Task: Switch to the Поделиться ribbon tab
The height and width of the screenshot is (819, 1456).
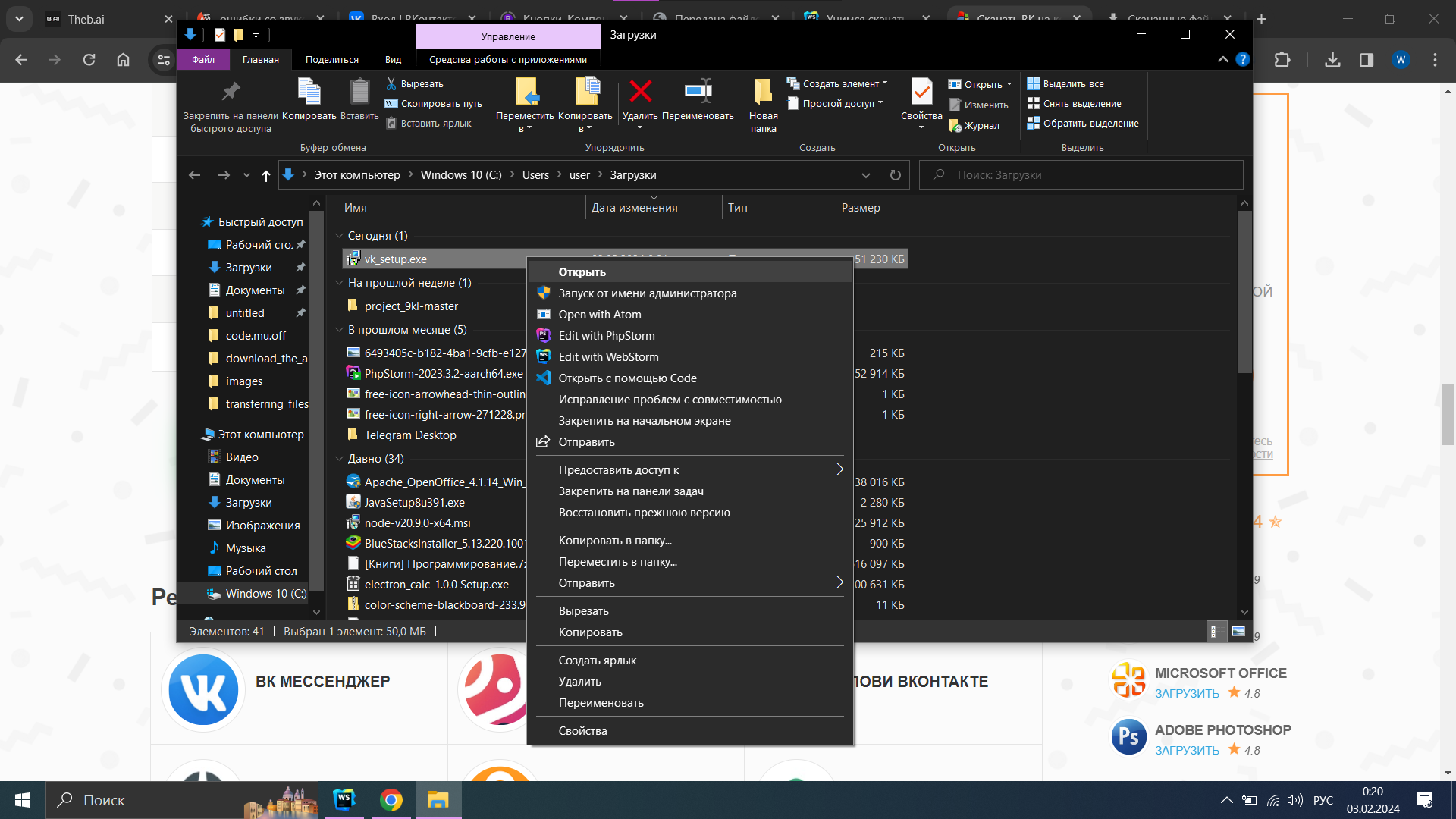Action: point(332,59)
